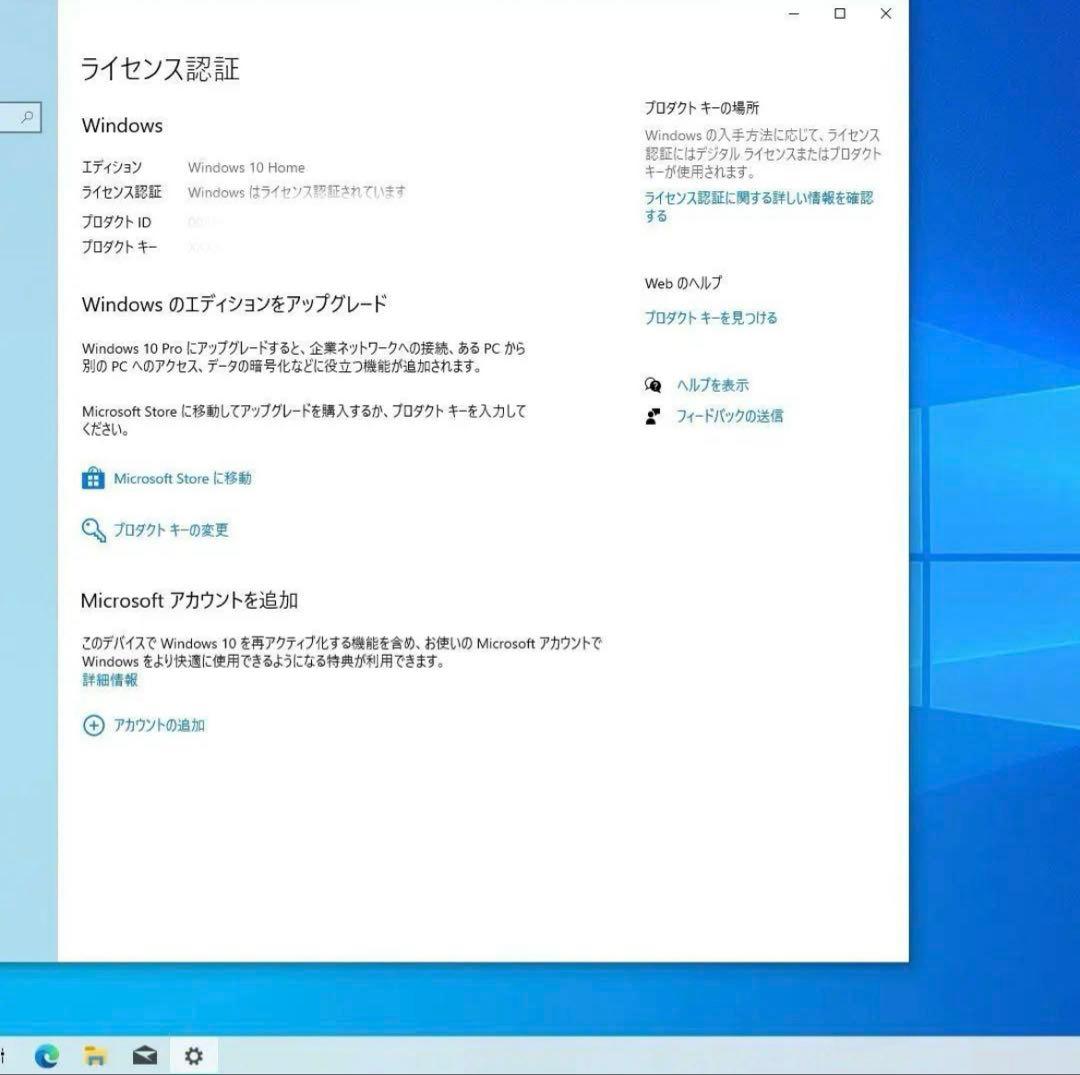This screenshot has height=1075, width=1080.
Task: Click the speech-bubble help icon beside ヘルプを表示
Action: pos(653,384)
